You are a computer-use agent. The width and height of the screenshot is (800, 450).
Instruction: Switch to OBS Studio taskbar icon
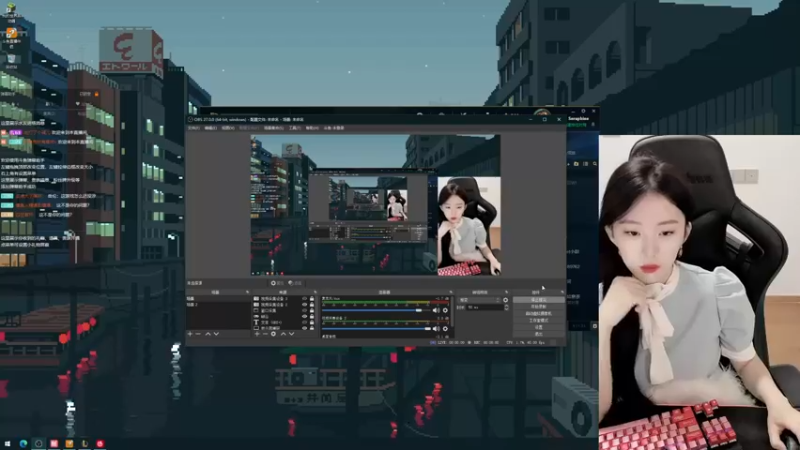click(x=39, y=444)
